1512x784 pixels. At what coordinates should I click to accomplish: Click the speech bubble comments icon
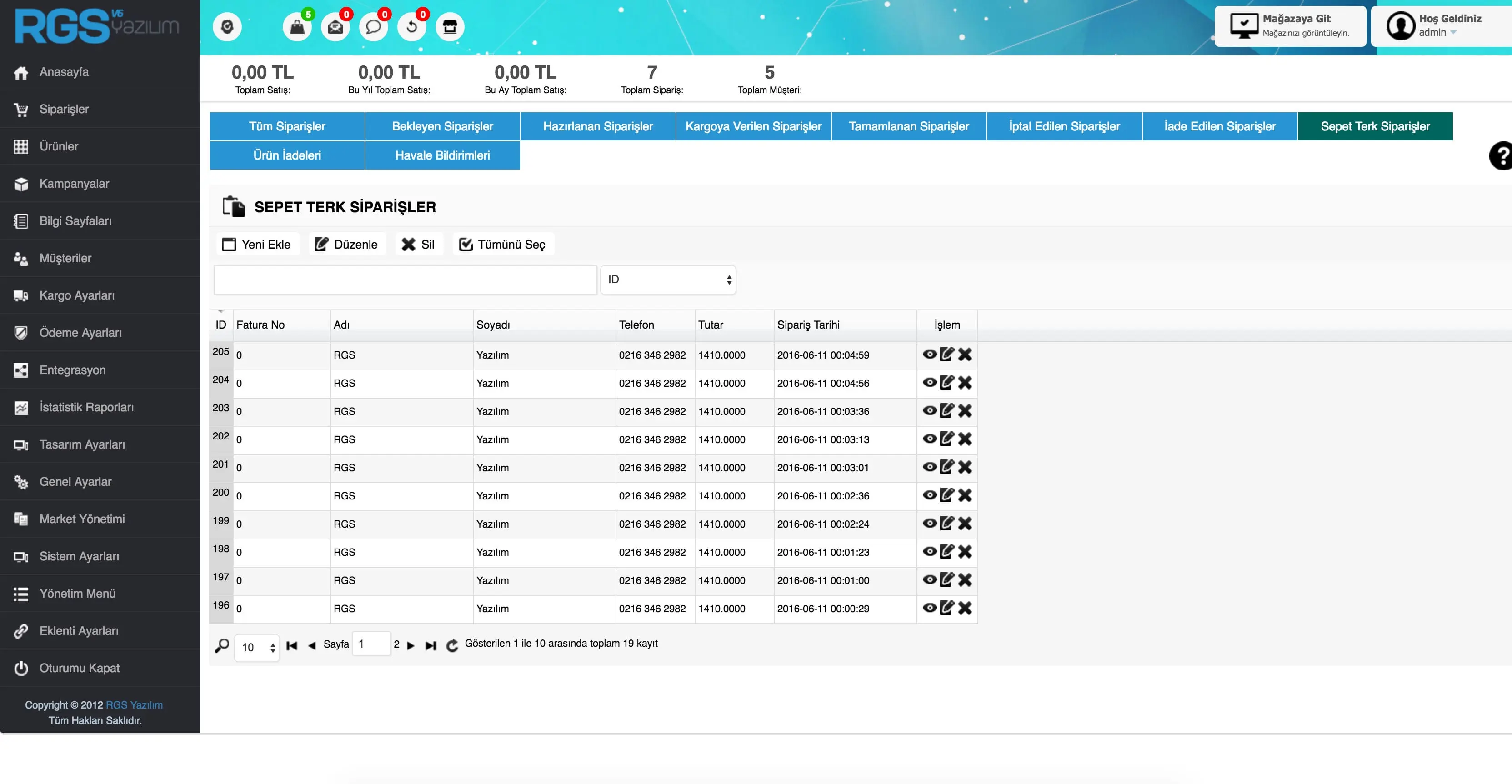[x=373, y=27]
